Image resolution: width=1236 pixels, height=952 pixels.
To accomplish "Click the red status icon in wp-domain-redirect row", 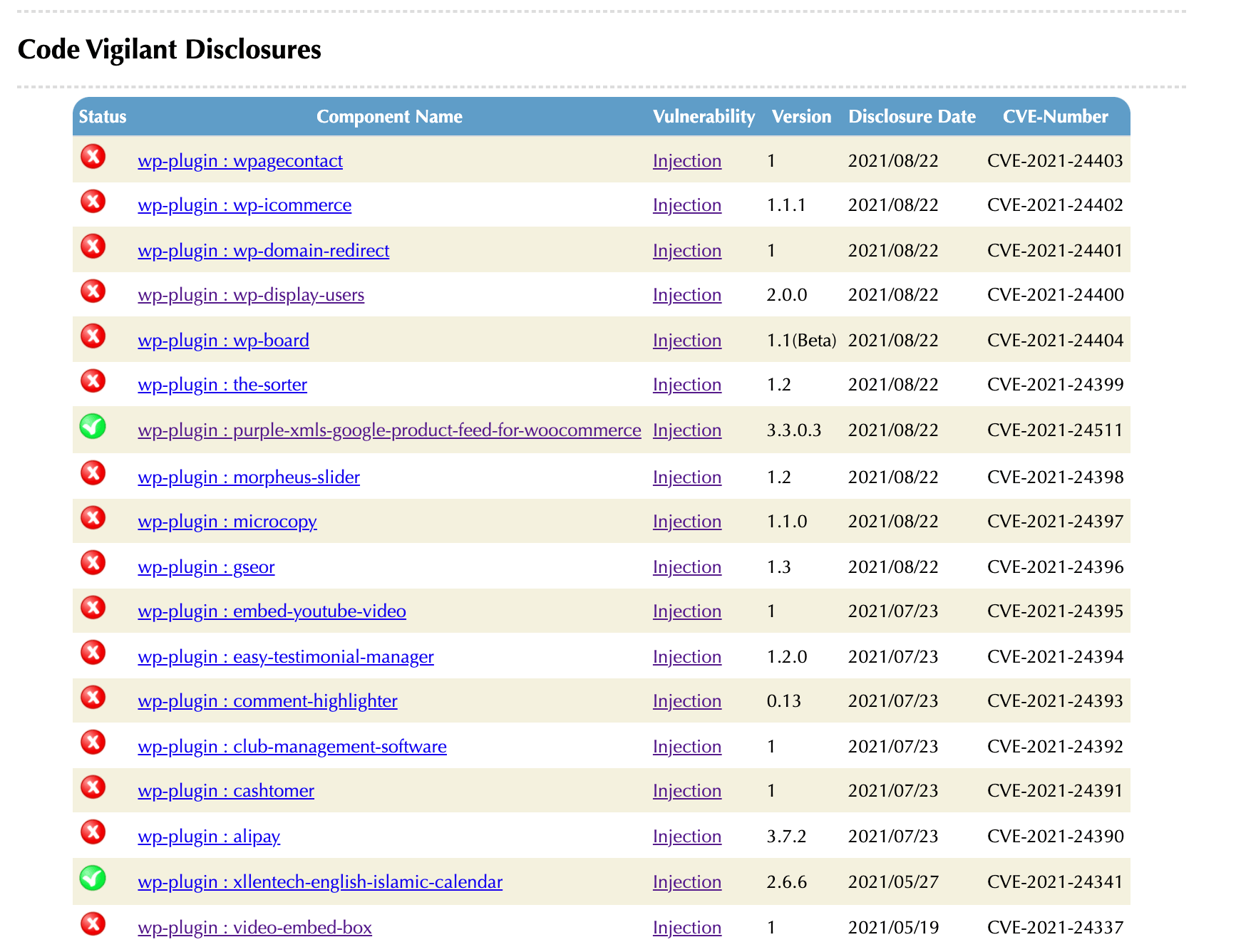I will coord(93,246).
